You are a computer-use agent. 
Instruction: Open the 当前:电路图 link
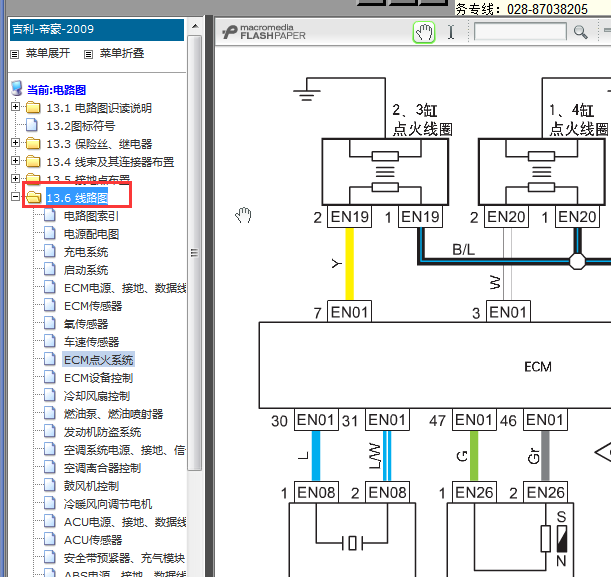(57, 90)
